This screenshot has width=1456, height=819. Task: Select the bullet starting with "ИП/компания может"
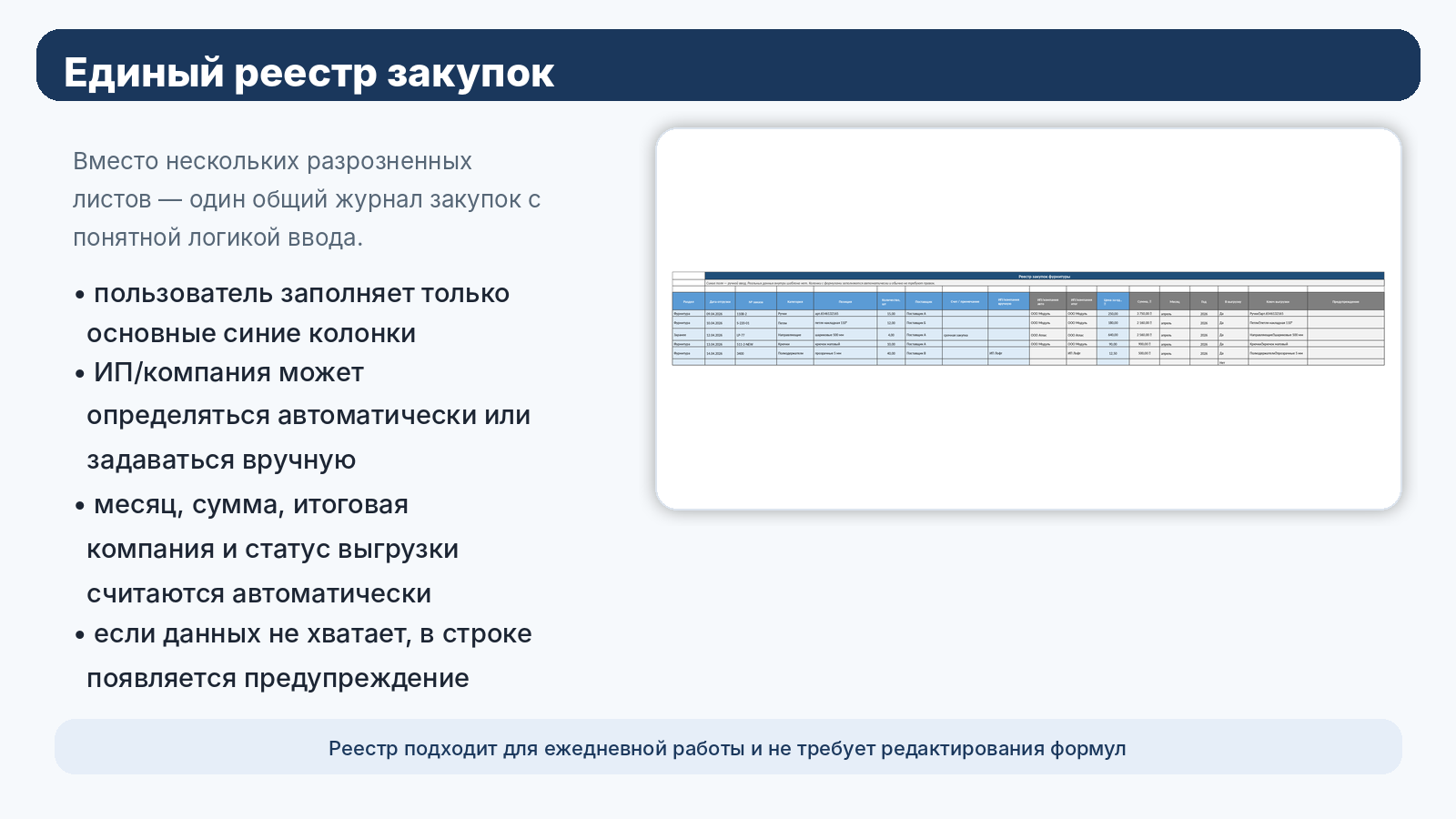(303, 416)
